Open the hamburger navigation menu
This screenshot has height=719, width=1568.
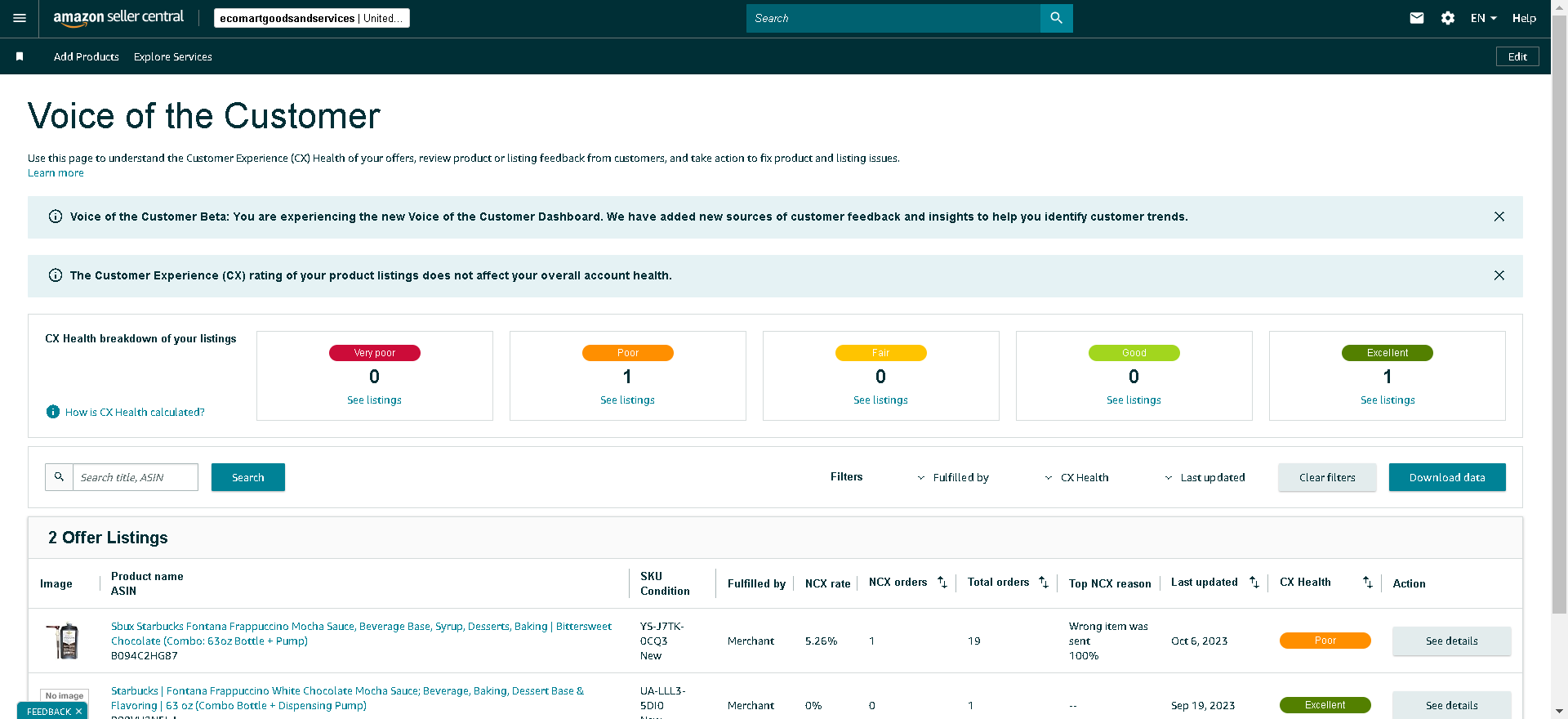coord(20,18)
